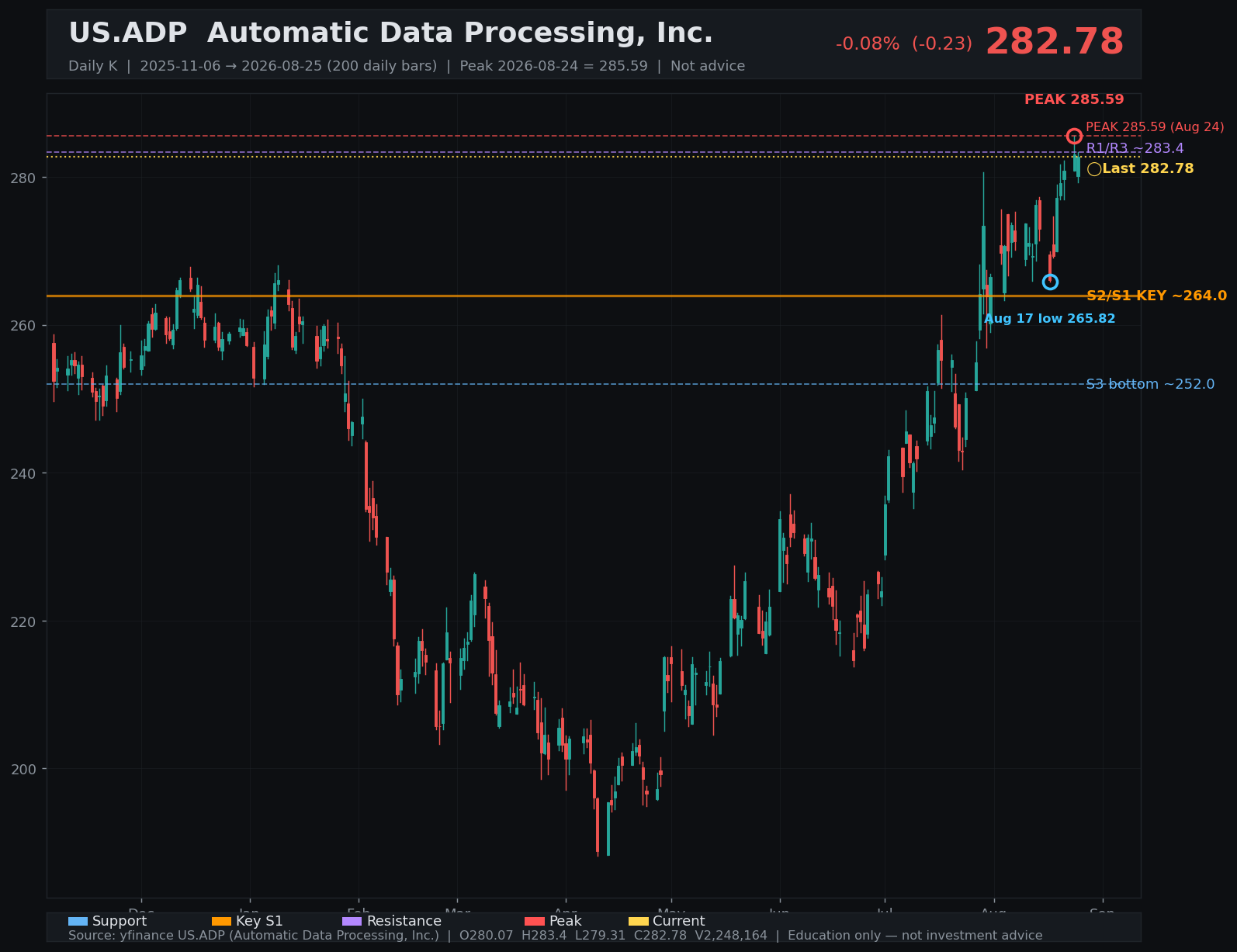Click the 'Support' legend label
This screenshot has height=952, width=1237.
[x=120, y=921]
